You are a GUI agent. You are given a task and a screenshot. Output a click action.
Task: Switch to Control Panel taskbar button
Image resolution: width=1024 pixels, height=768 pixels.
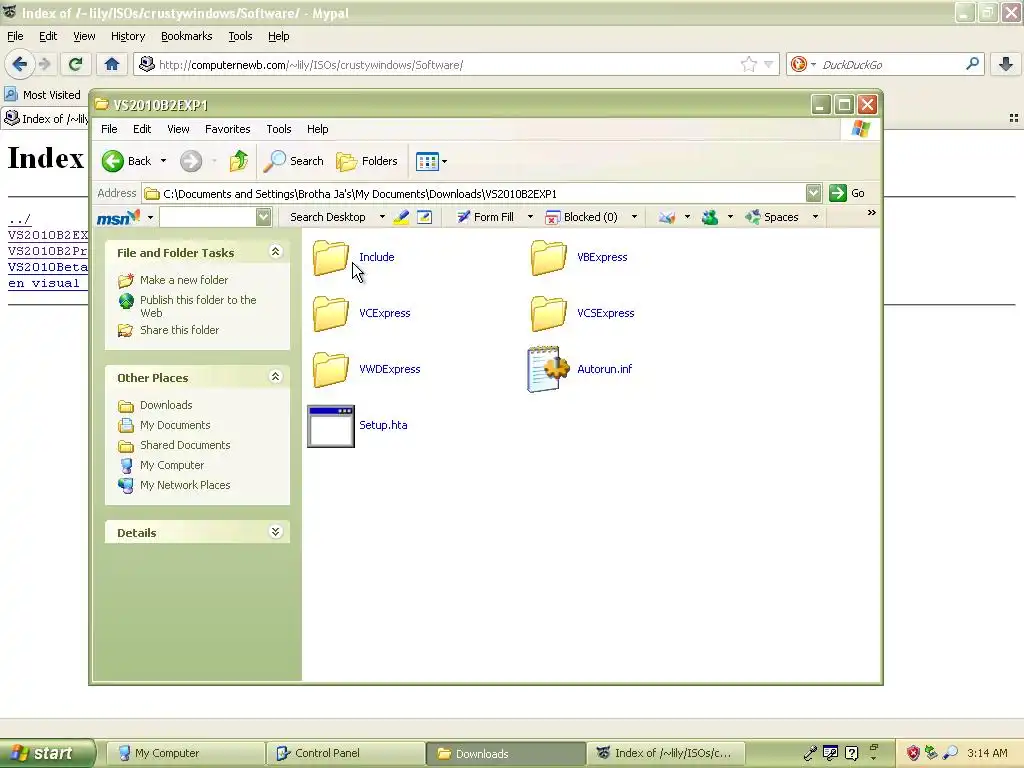pyautogui.click(x=347, y=754)
